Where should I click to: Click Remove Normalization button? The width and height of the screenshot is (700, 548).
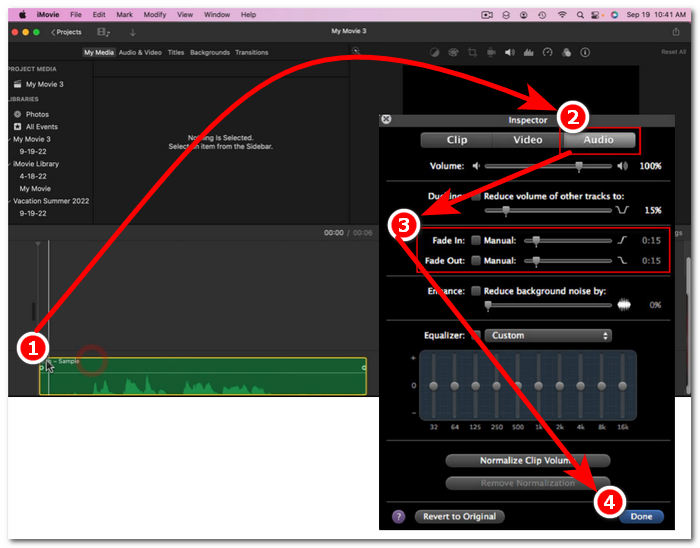coord(528,483)
